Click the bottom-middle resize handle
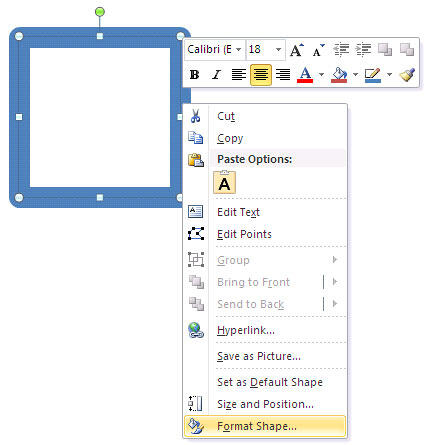This screenshot has height=445, width=424. pos(100,198)
